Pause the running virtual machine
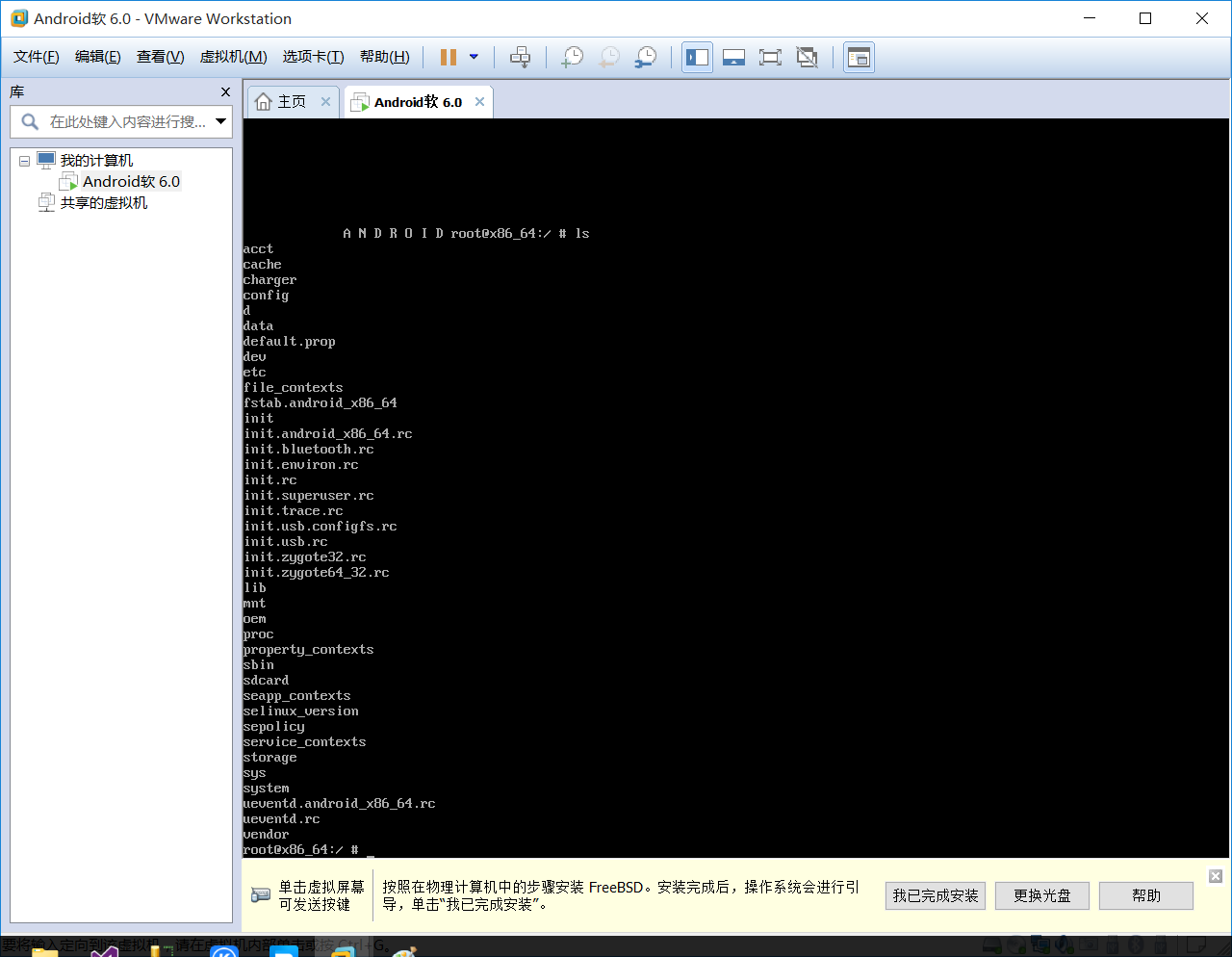 449,57
